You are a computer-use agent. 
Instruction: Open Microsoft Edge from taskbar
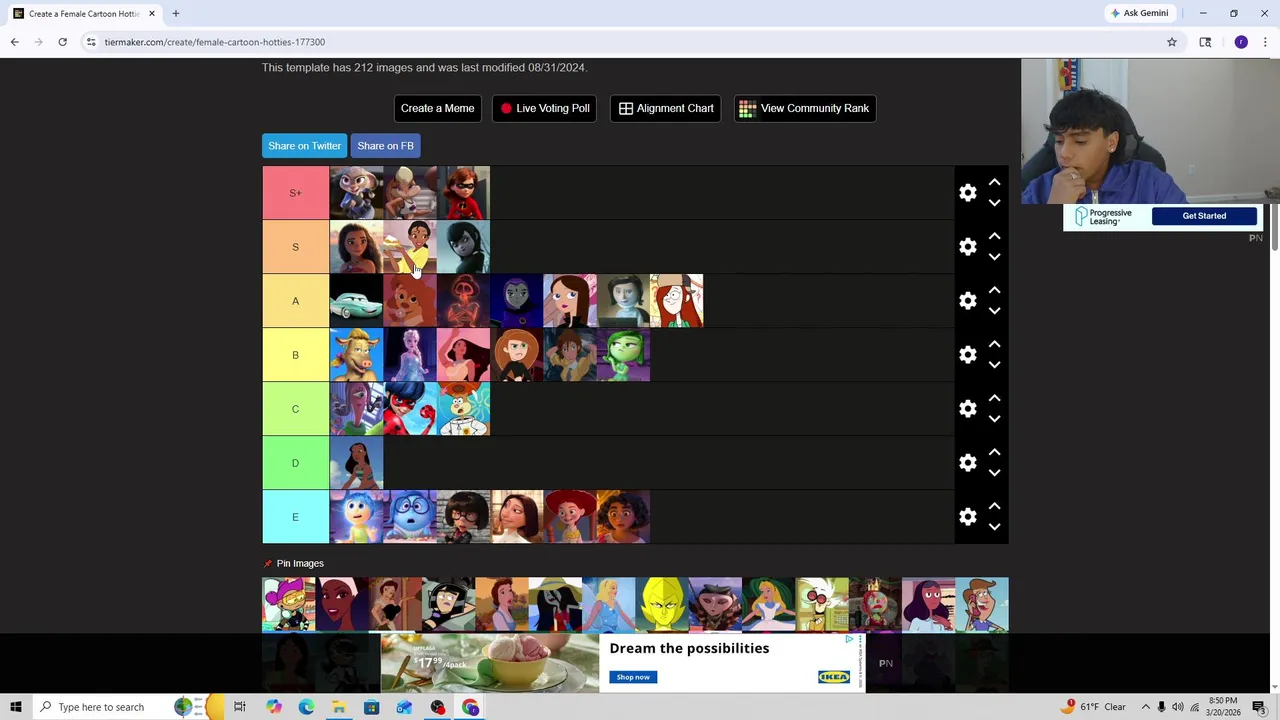click(306, 707)
